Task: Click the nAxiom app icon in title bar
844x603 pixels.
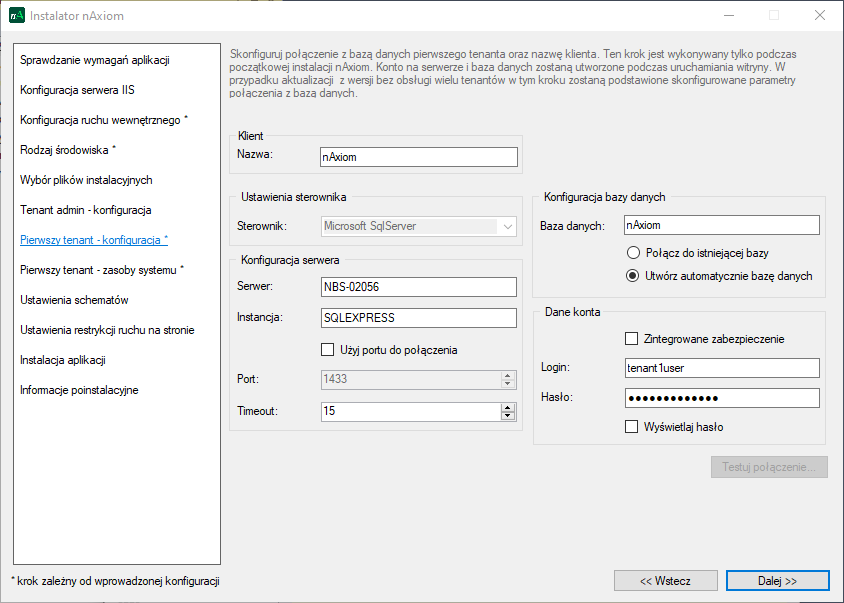Action: [17, 15]
